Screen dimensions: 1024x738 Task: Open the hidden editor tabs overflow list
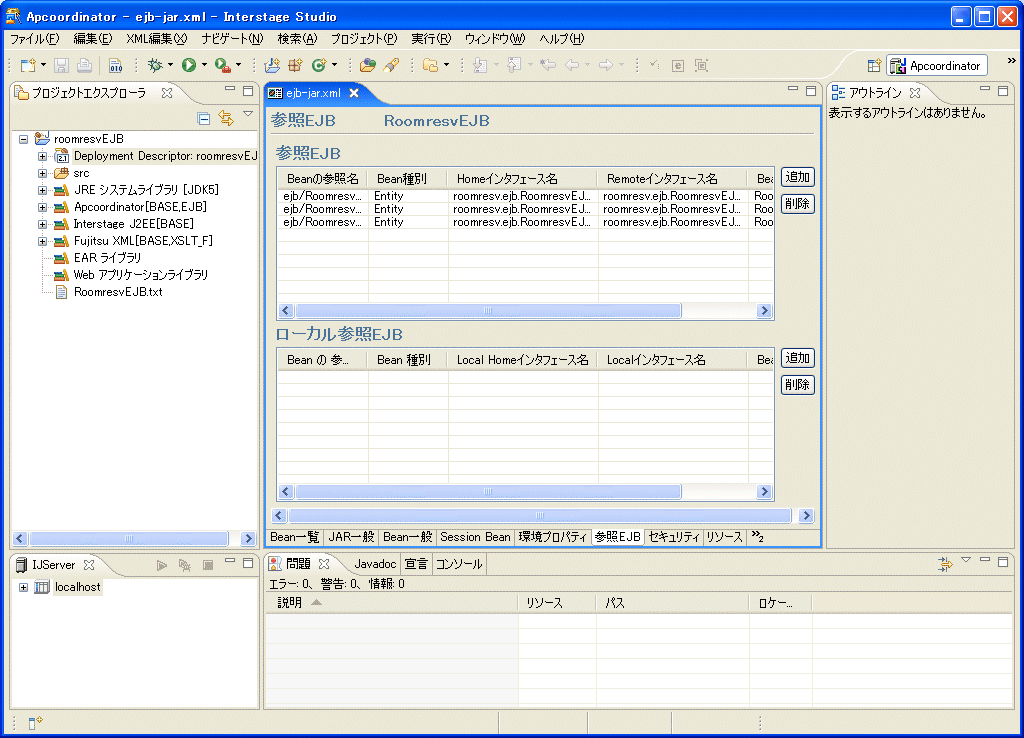[x=757, y=537]
